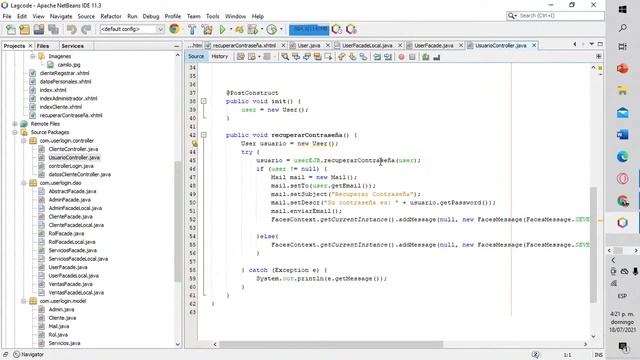Switch to the Files tab
The image size is (640, 360).
click(x=43, y=46)
